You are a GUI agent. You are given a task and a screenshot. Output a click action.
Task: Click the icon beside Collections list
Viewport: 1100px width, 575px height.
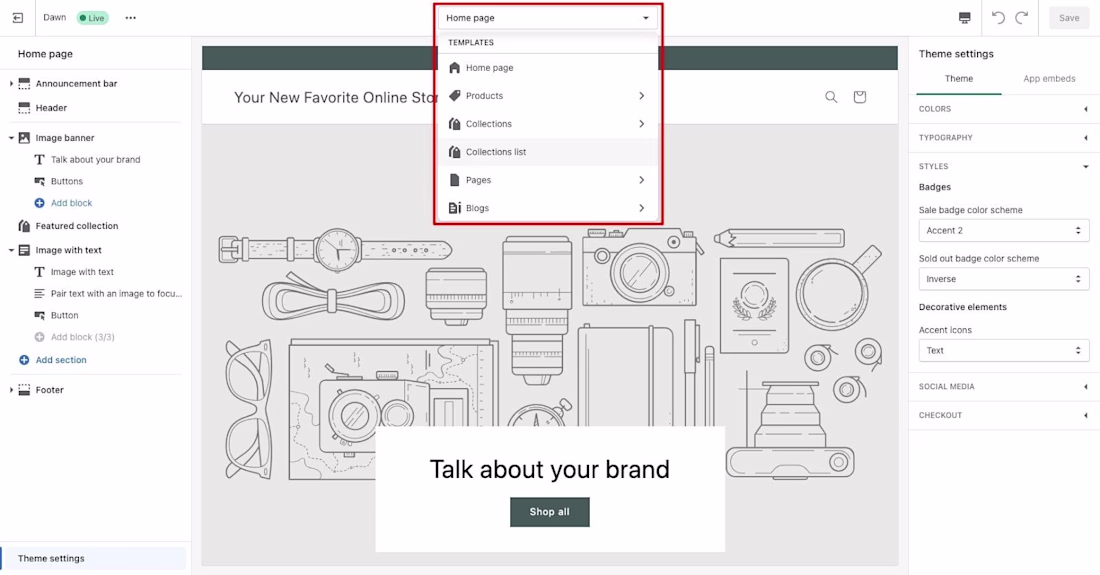tap(455, 151)
